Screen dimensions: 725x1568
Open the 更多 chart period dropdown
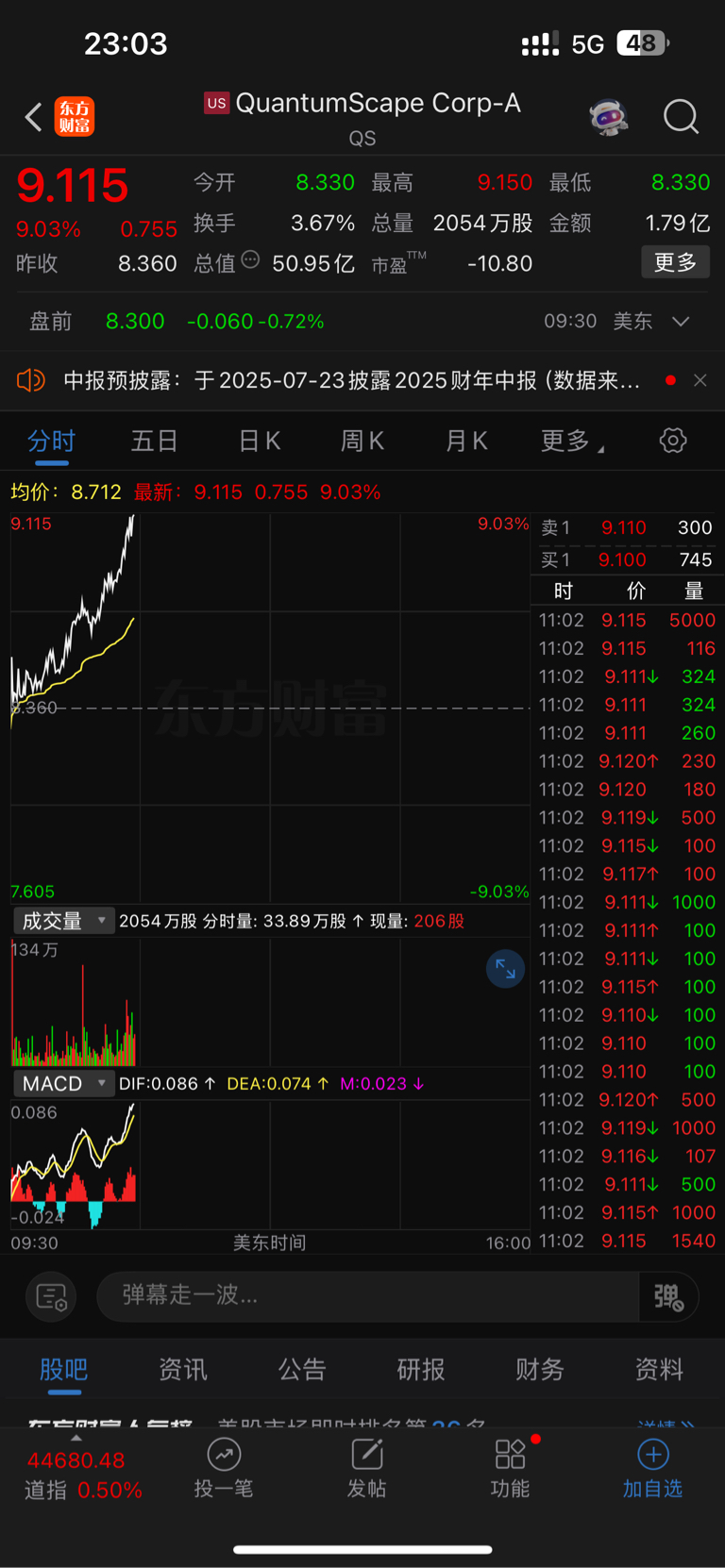(x=572, y=441)
